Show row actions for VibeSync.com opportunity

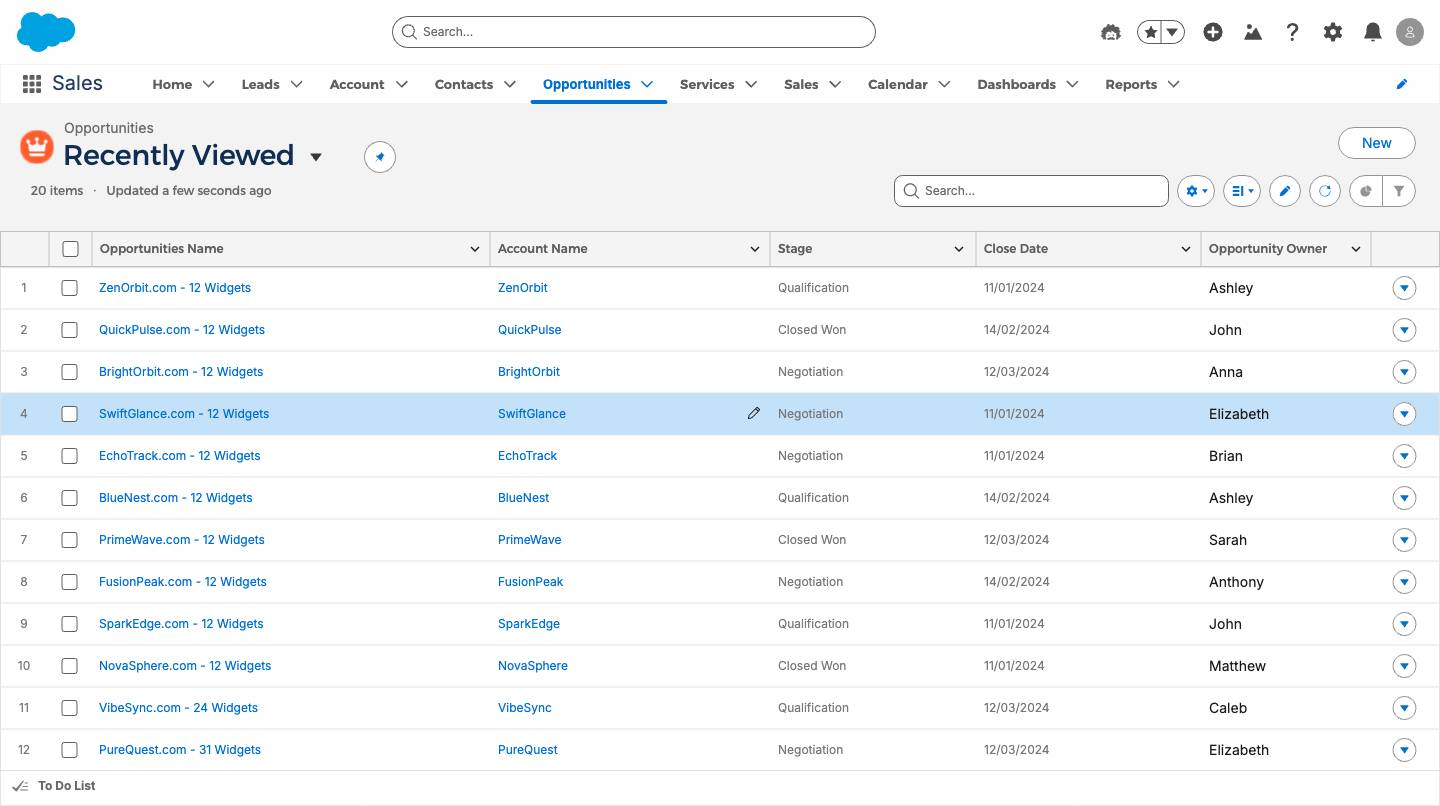click(1404, 708)
